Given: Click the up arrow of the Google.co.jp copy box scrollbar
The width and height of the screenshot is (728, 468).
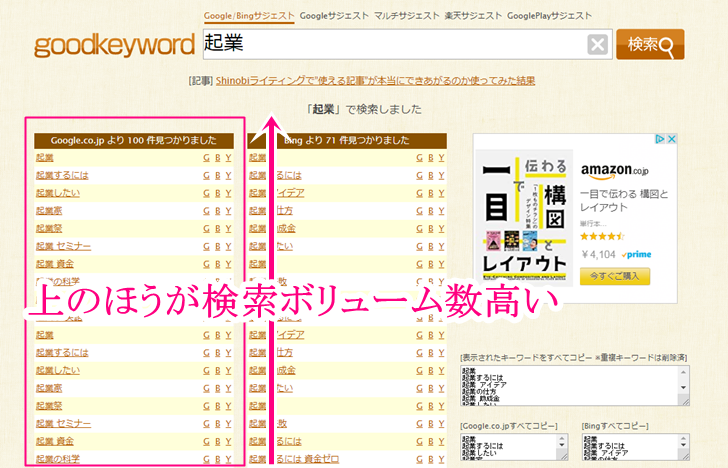Looking at the screenshot, I should tap(562, 439).
